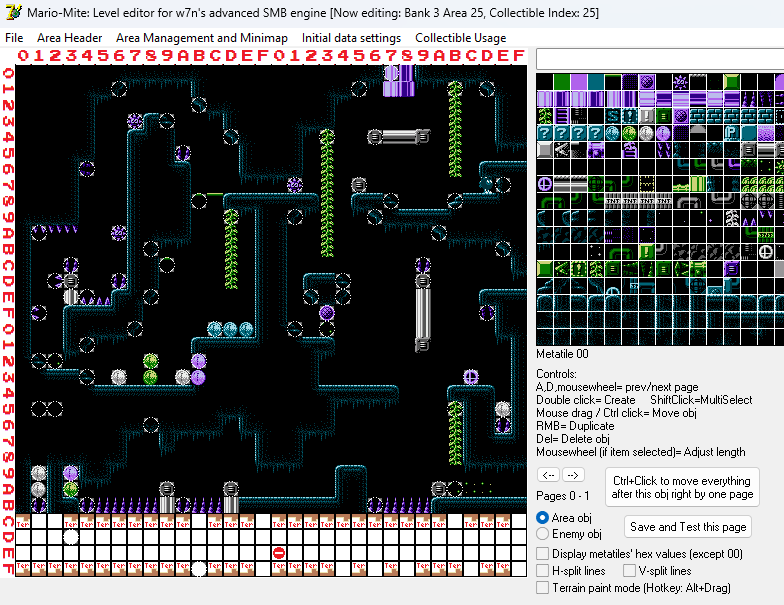
Task: Click the Save and Test this page button
Action: click(x=688, y=527)
